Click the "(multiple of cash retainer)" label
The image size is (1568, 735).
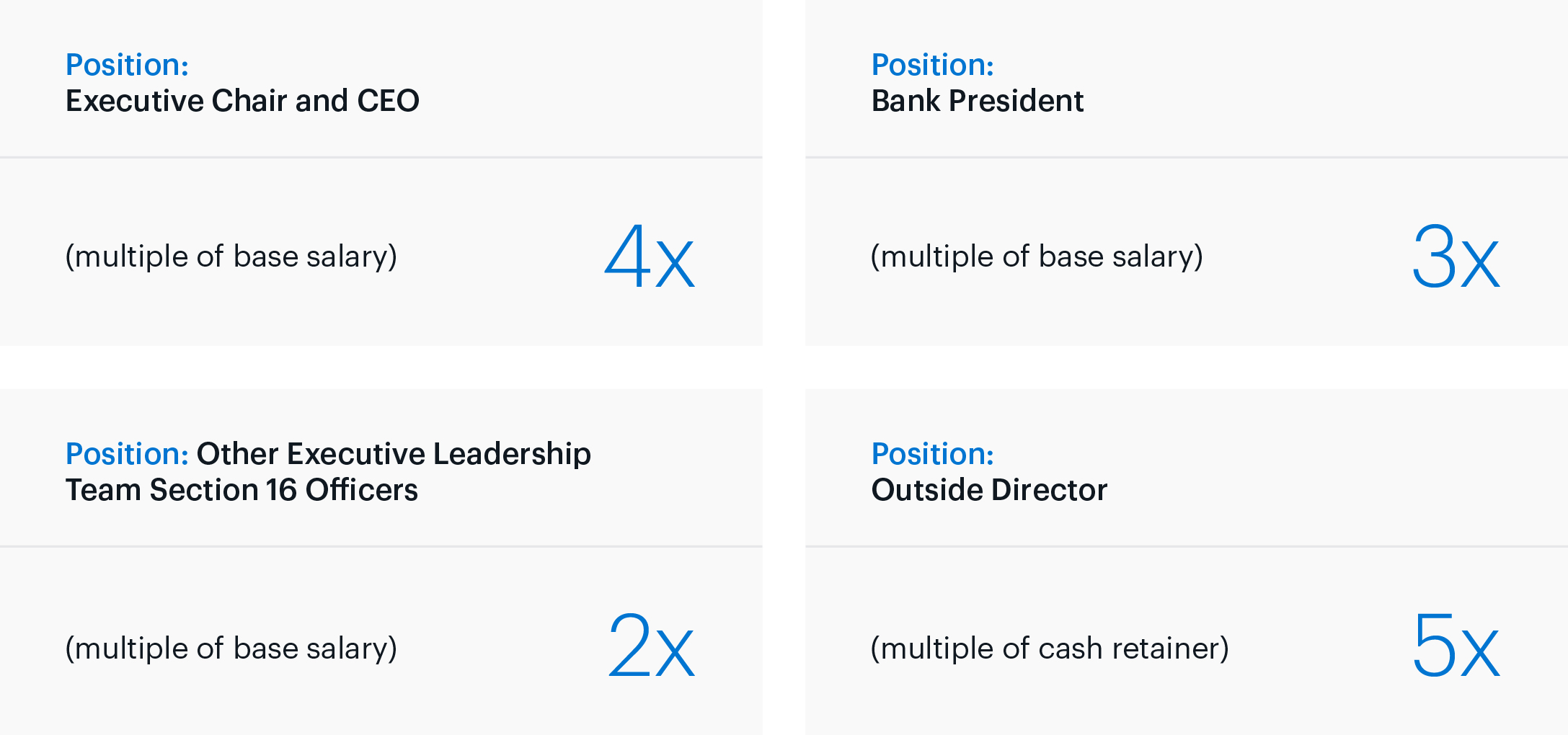click(1050, 648)
